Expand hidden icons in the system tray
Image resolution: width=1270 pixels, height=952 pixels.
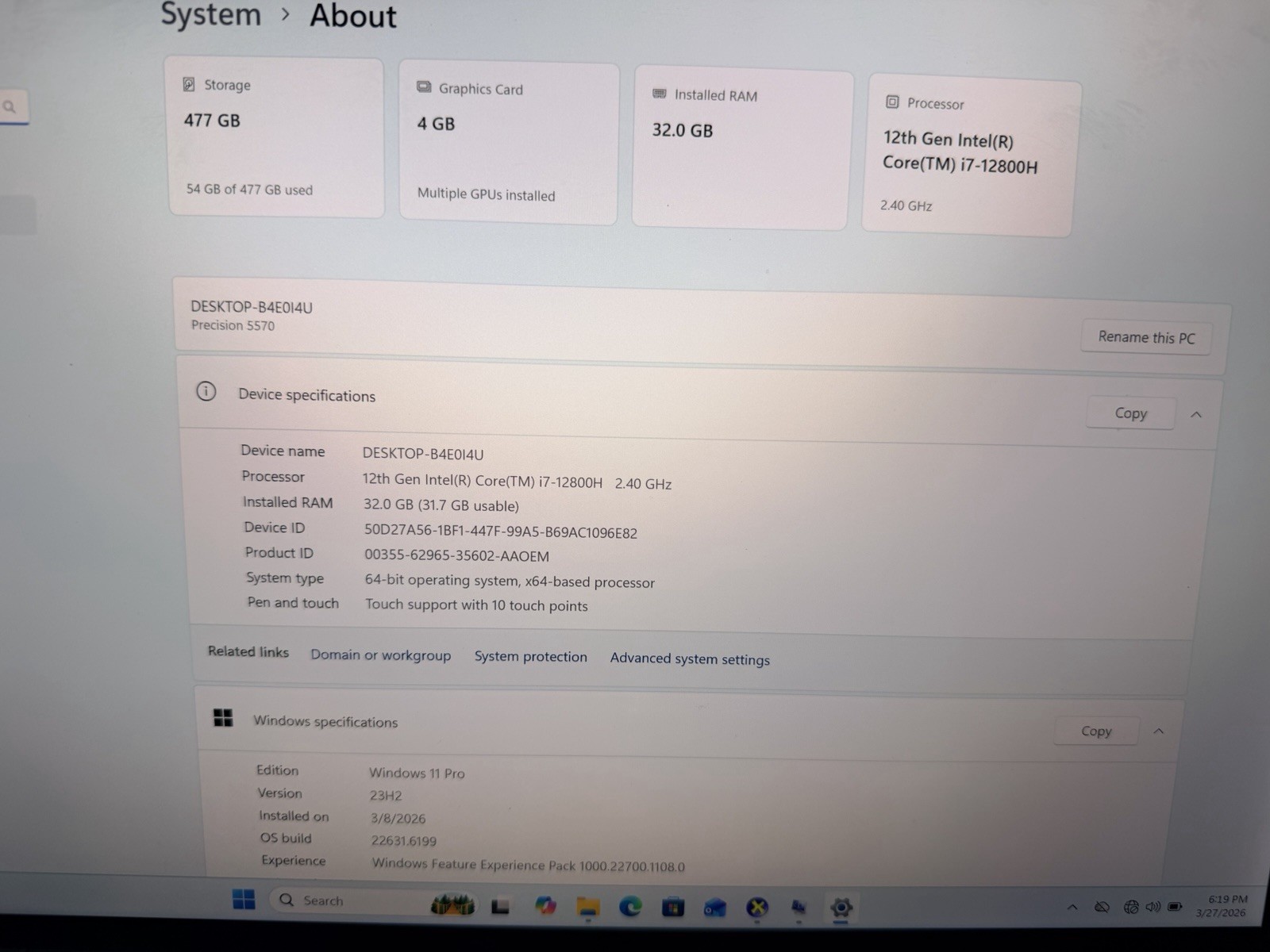point(1072,908)
